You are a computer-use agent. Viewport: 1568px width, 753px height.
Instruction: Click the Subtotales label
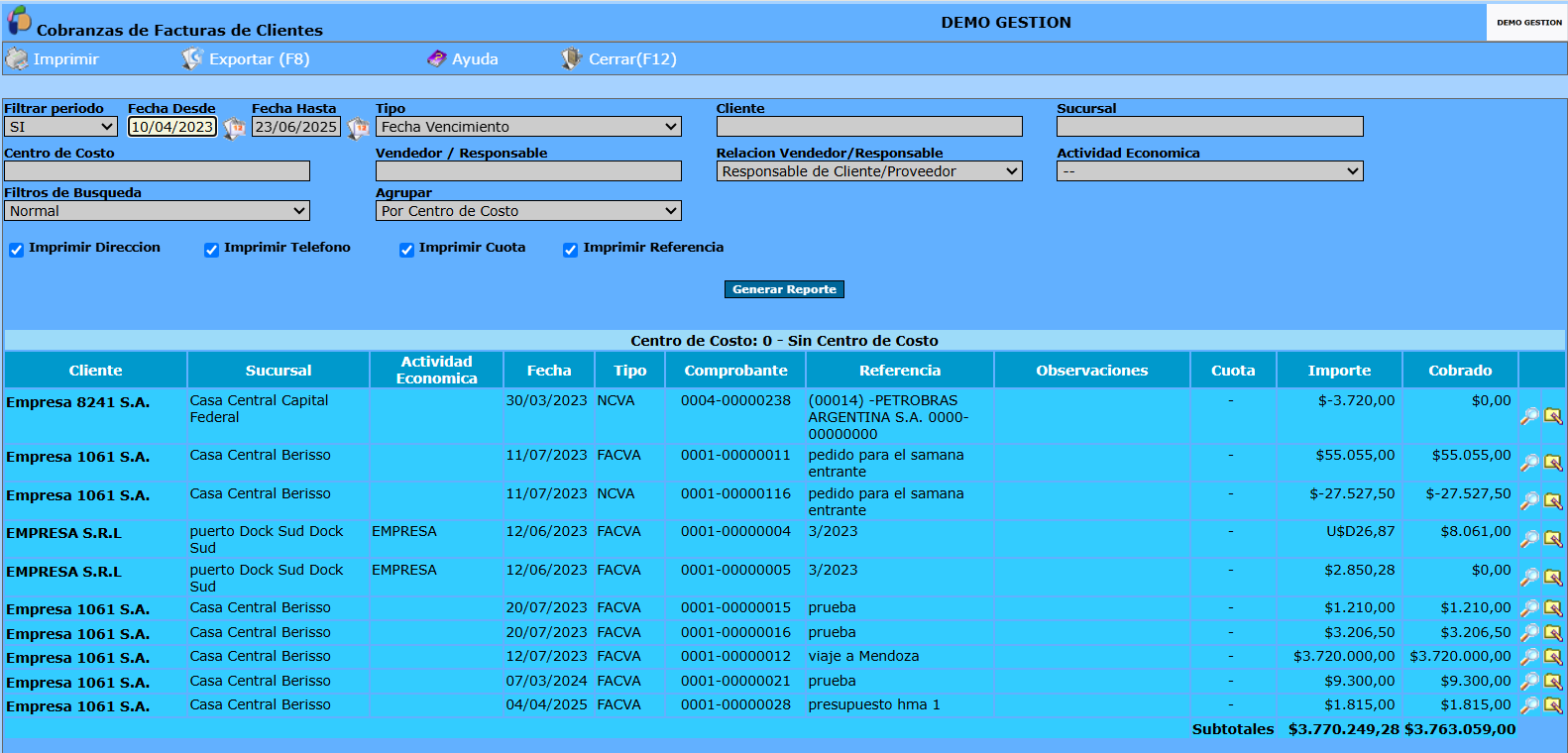click(1233, 729)
